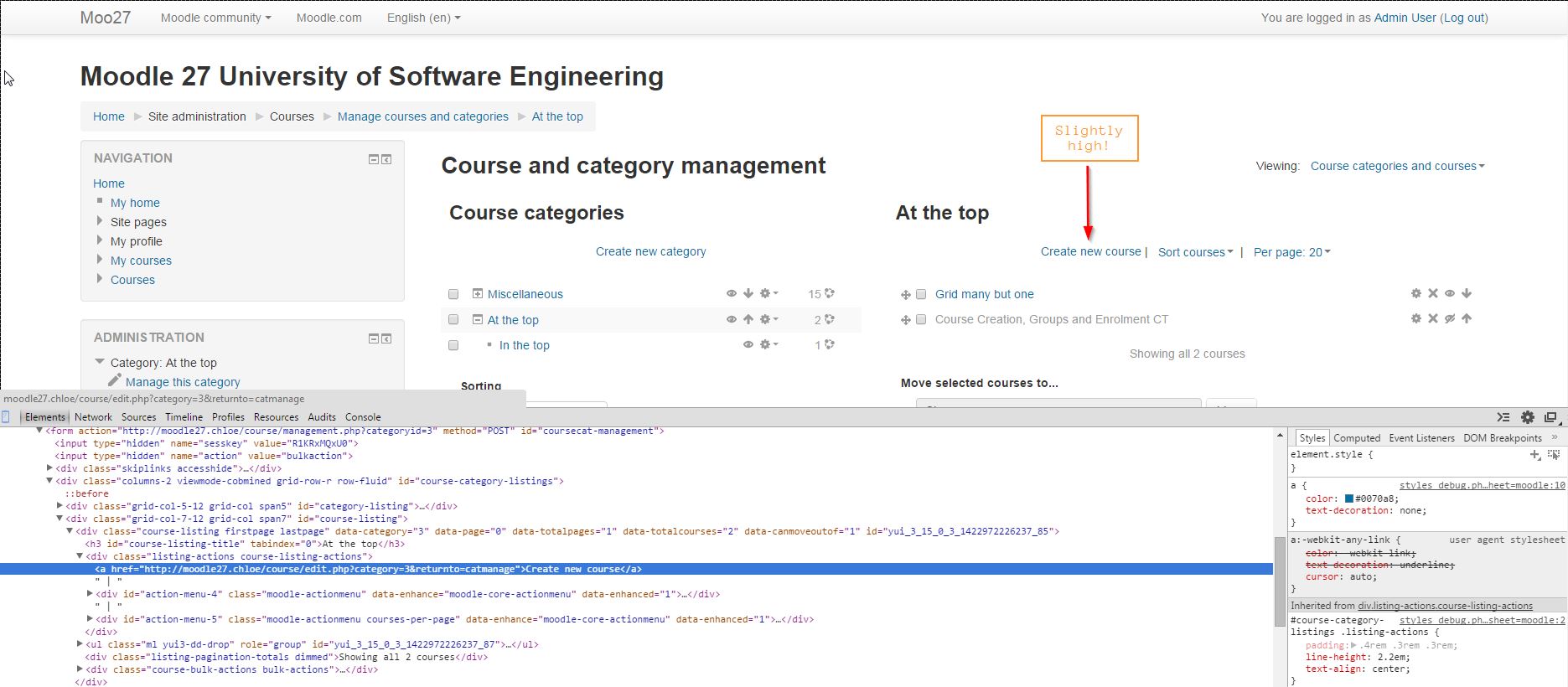This screenshot has width=1568, height=687.
Task: Click the DevTools dock-side icon
Action: [x=1550, y=417]
